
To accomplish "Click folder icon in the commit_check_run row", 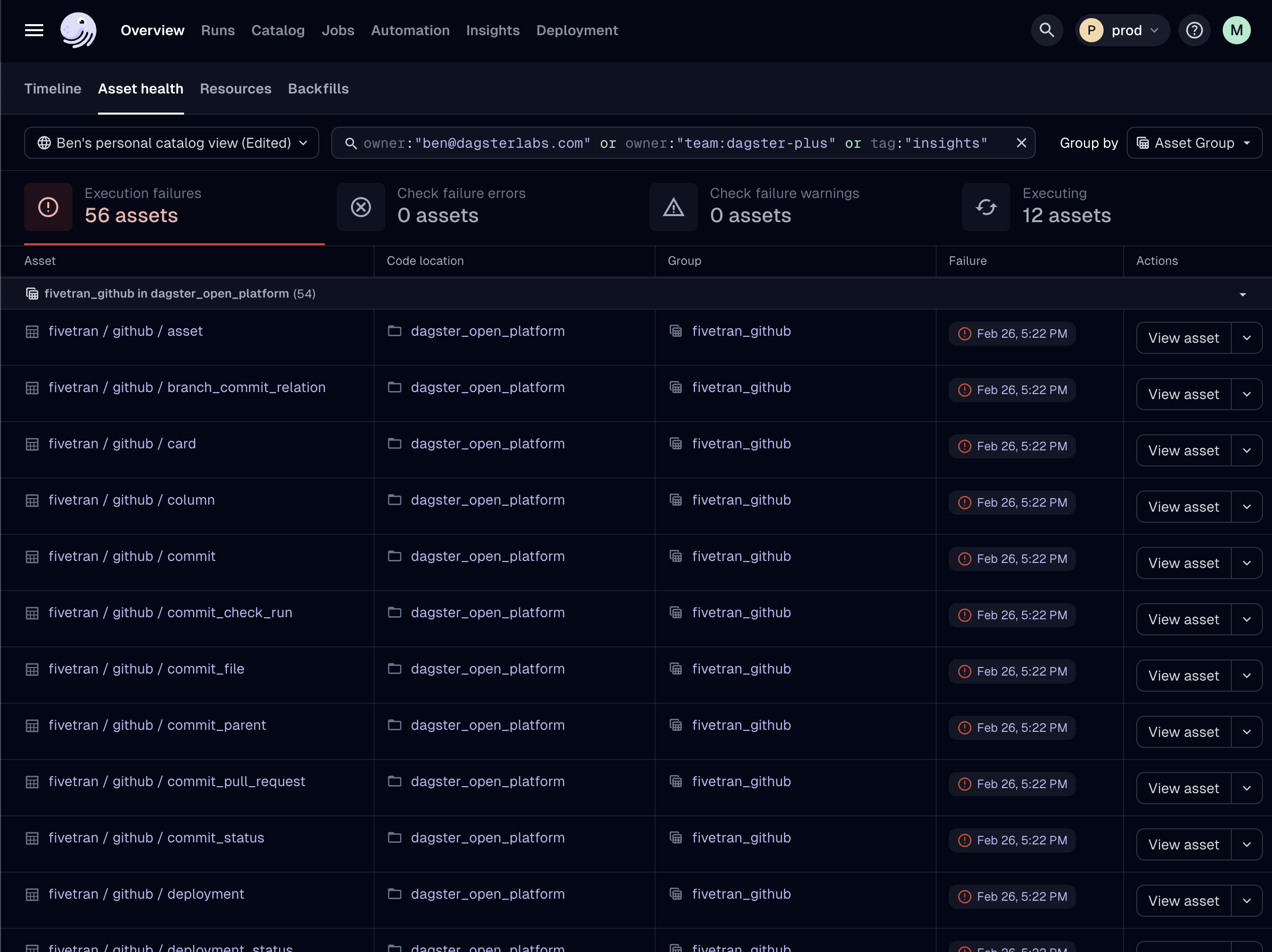I will coord(395,613).
